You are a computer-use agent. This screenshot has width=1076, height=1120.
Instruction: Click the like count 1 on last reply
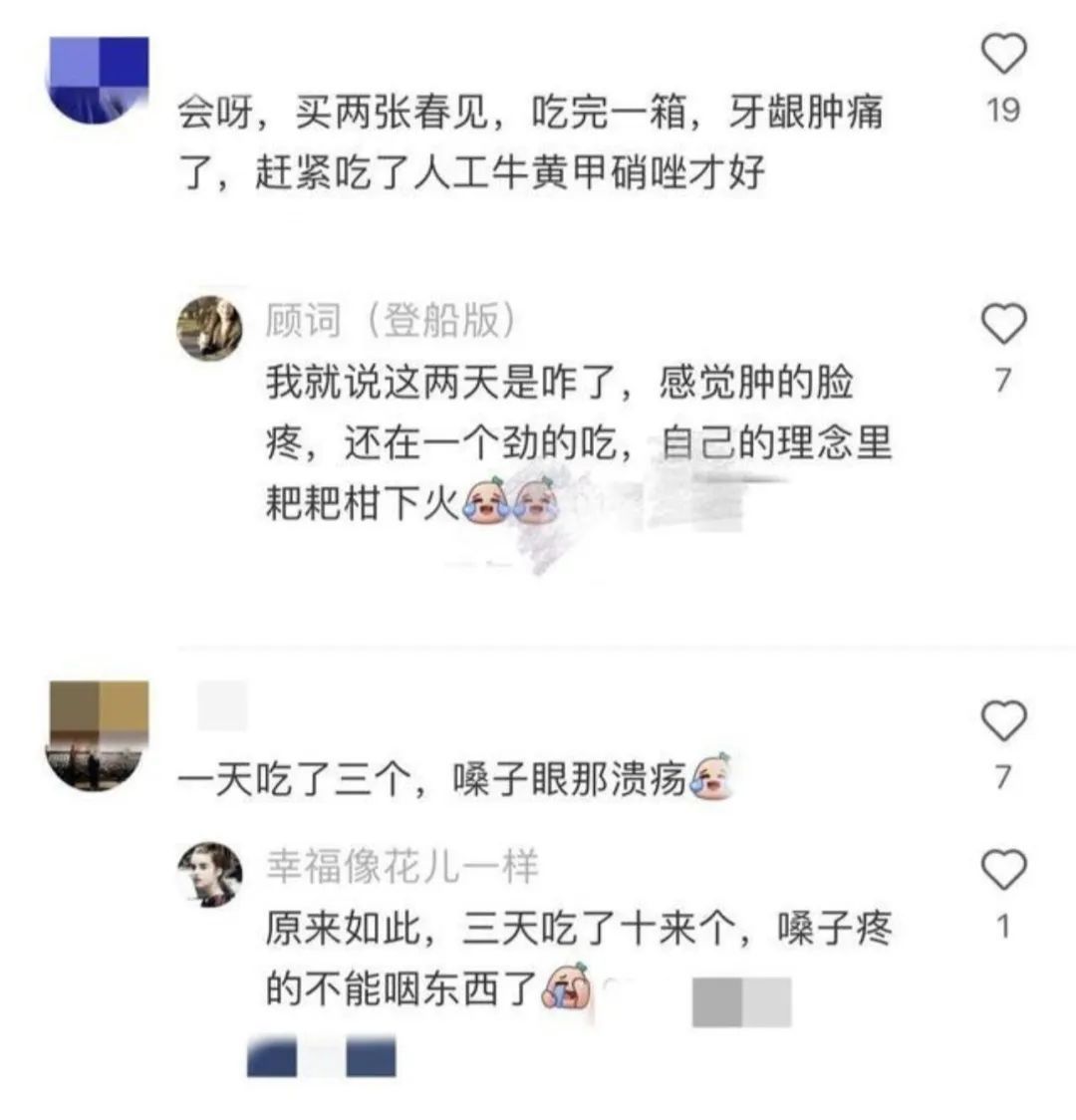click(x=1003, y=927)
